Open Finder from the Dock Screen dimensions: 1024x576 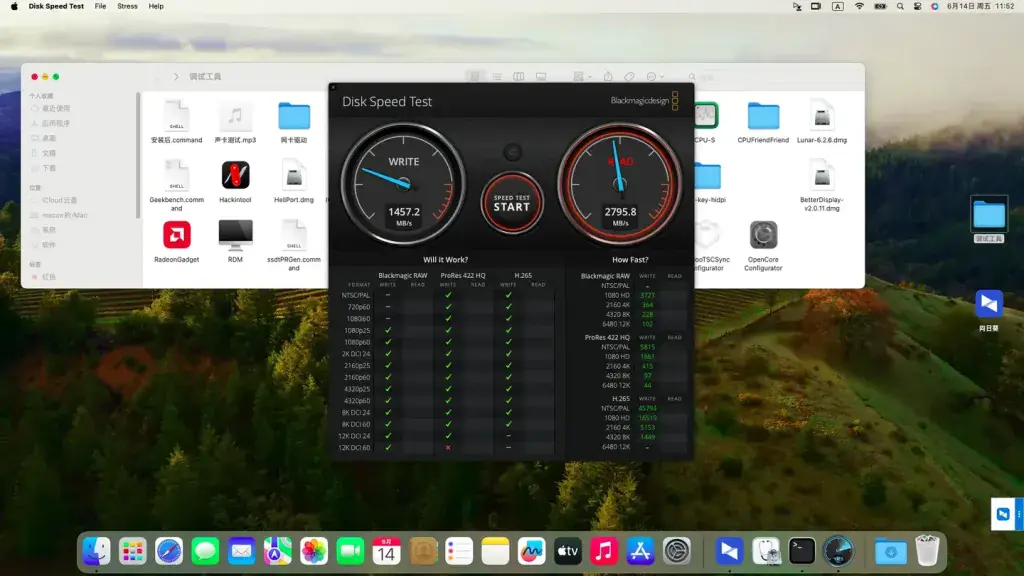point(97,551)
